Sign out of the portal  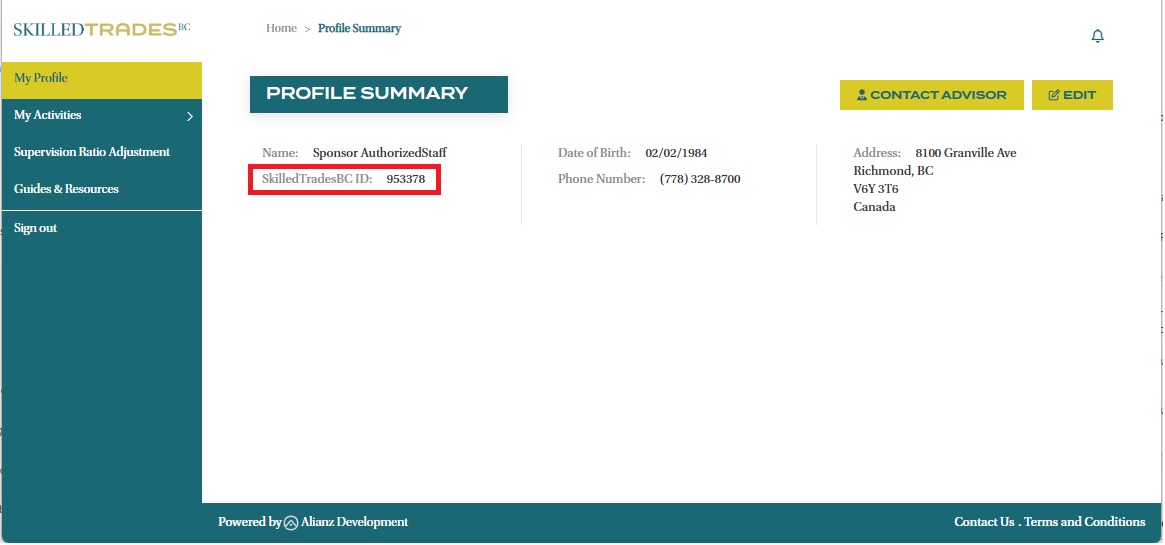click(35, 228)
